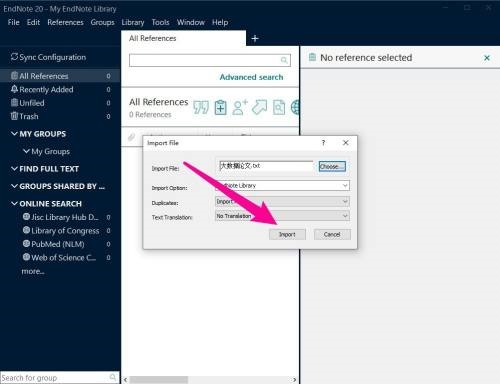Image resolution: width=500 pixels, height=384 pixels.
Task: Click the scroll left arrow
Action: coord(125,380)
